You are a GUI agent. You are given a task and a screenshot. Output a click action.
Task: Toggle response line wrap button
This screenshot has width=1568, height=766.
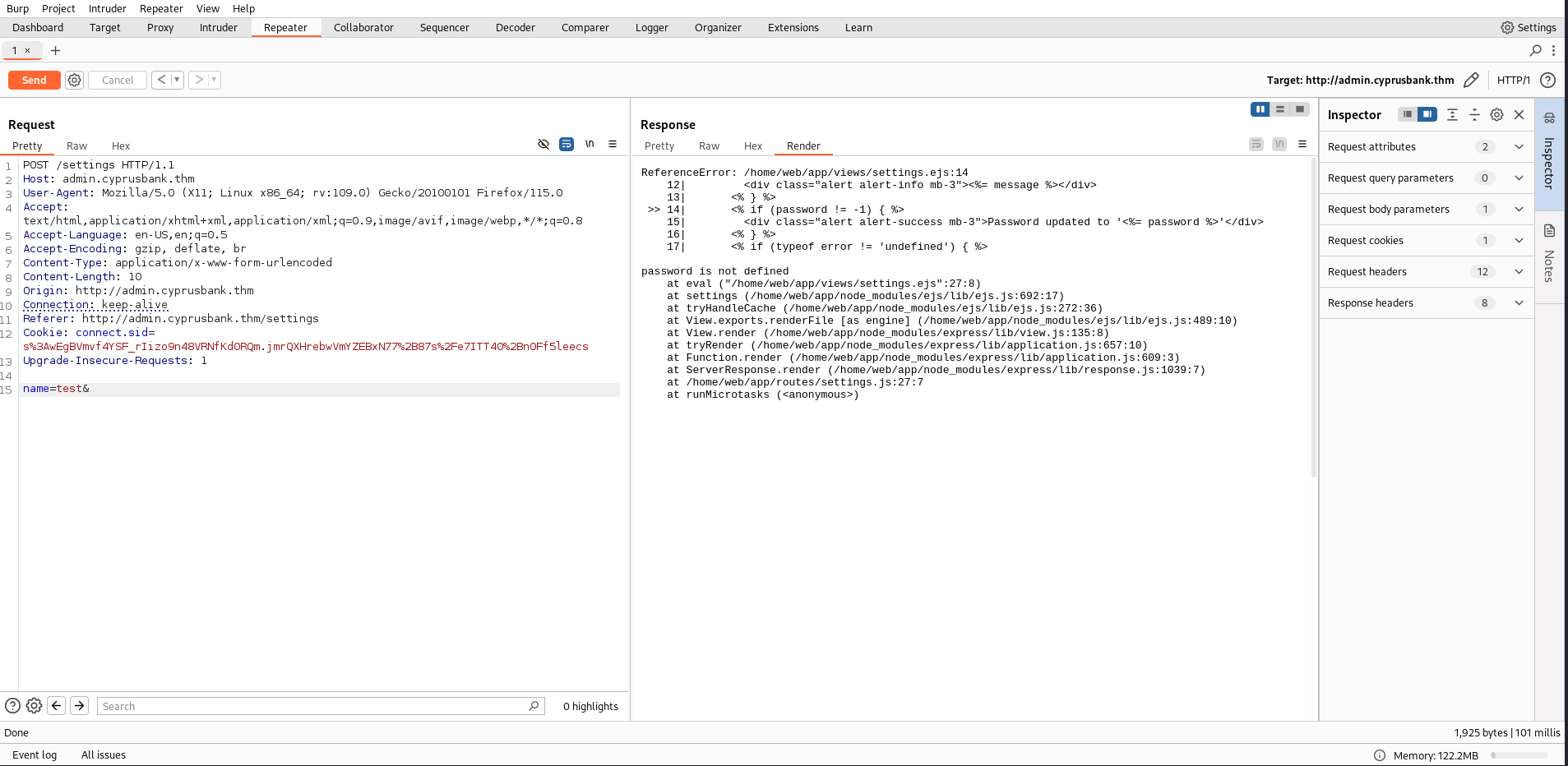tap(1256, 144)
